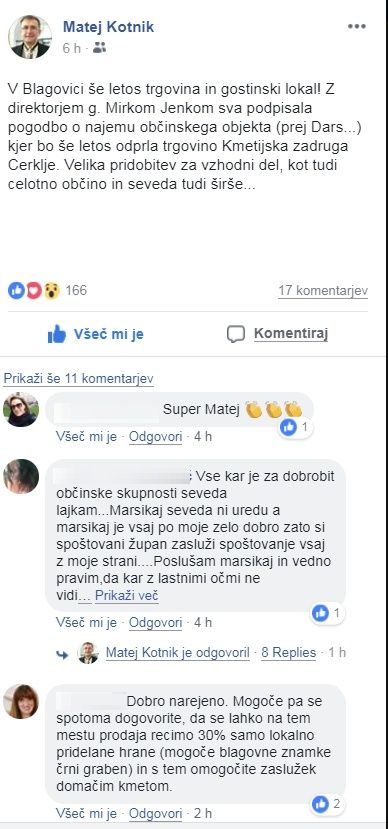Toggle Všeč mi je under Super Matej comment
Screen dimensions: 388x829
click(x=86, y=437)
